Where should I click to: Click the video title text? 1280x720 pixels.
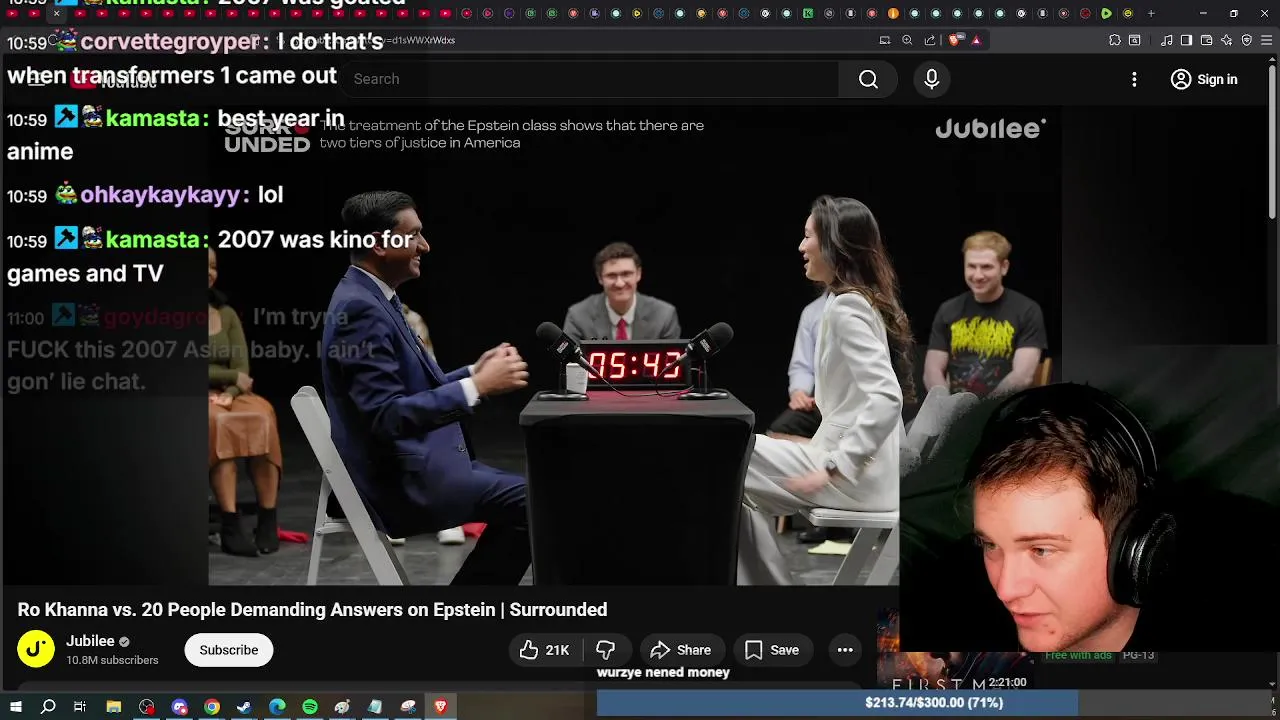(x=312, y=609)
